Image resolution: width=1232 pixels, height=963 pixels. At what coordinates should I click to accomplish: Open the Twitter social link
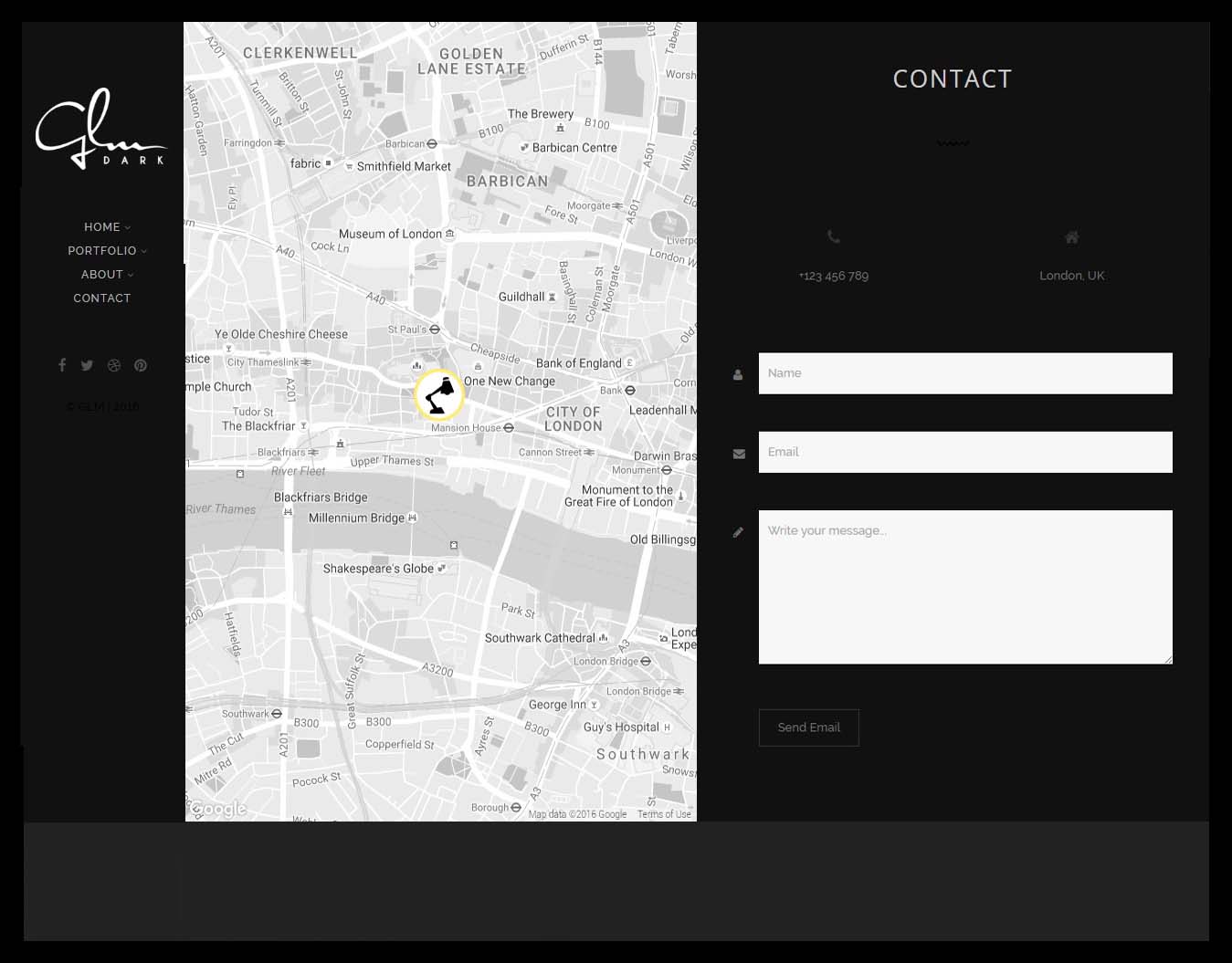coord(87,365)
